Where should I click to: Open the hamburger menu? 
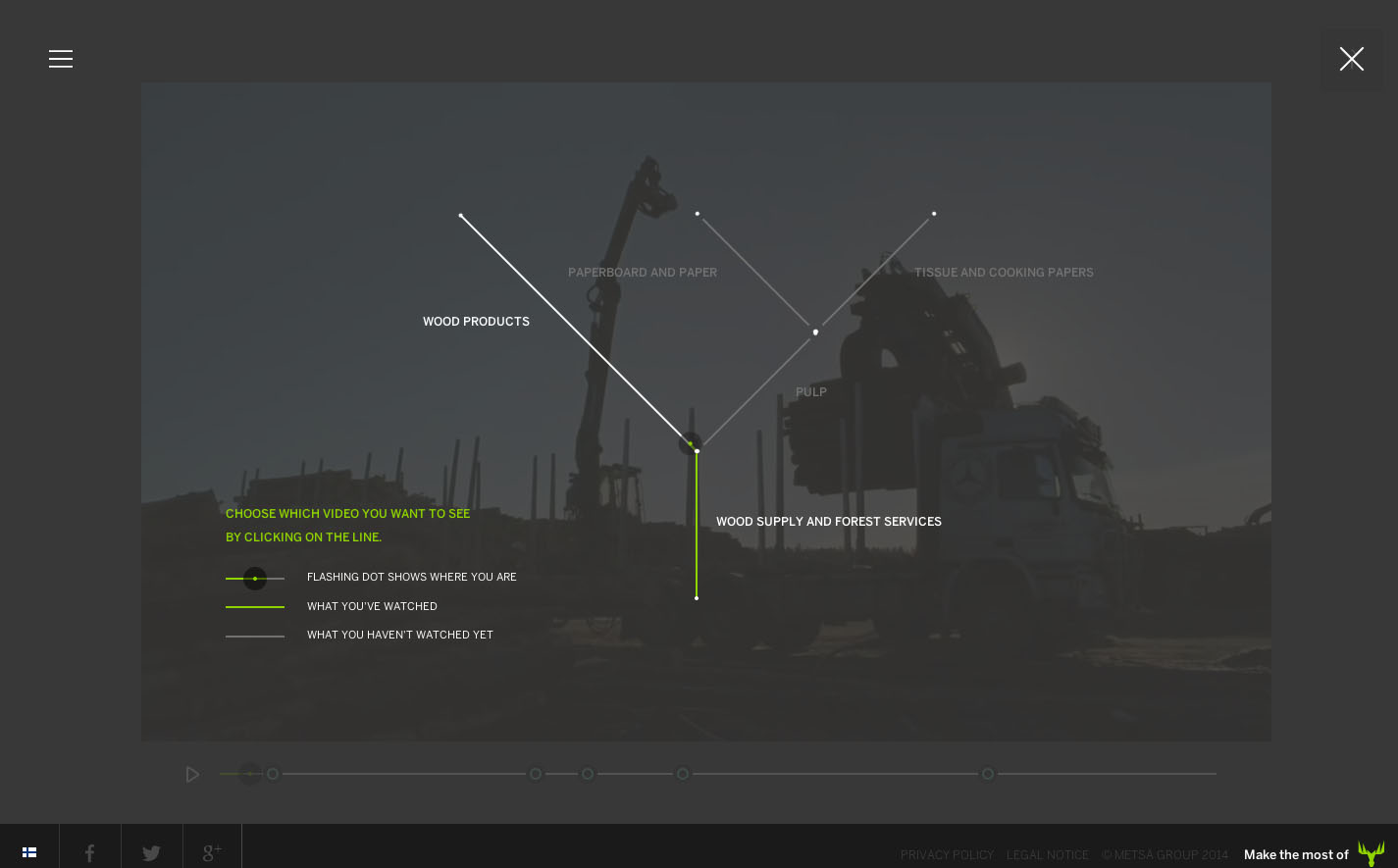click(x=61, y=59)
